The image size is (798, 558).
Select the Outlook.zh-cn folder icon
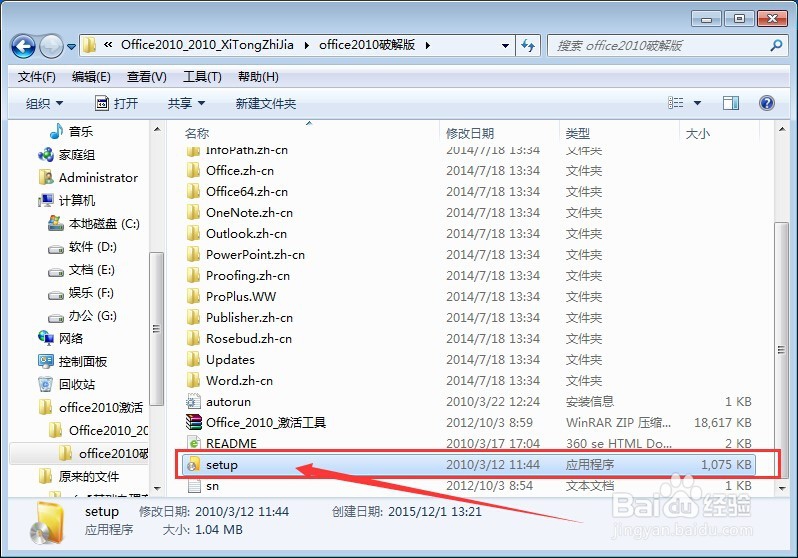click(x=193, y=233)
